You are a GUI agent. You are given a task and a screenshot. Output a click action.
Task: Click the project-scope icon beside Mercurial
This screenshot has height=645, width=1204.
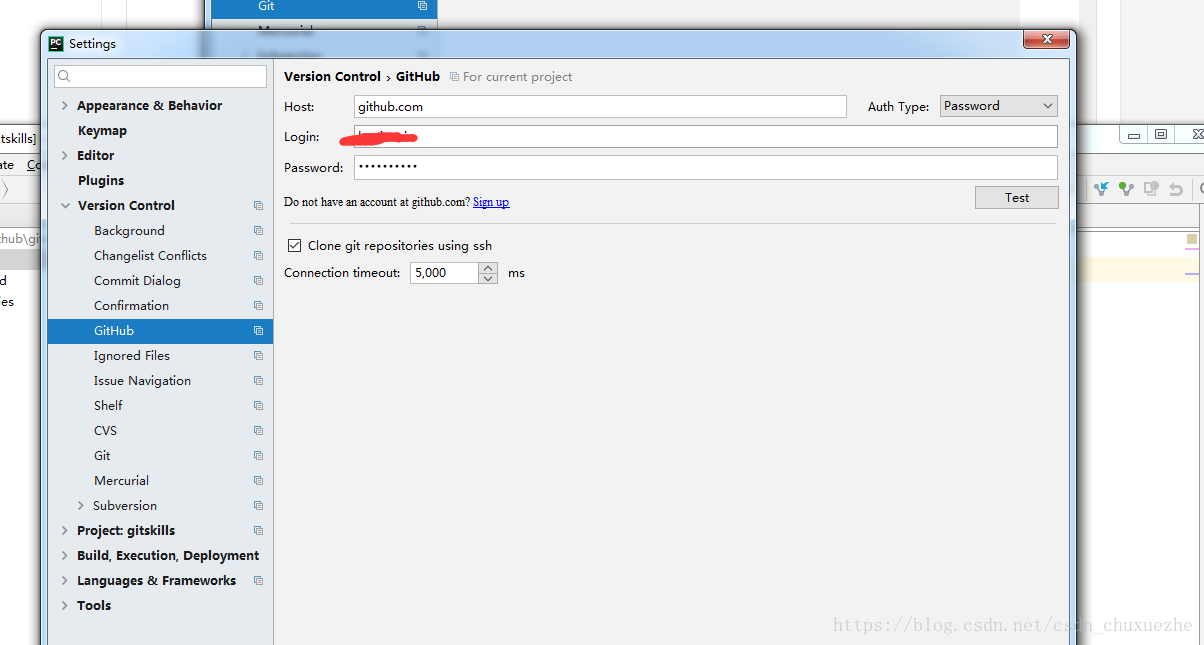coord(258,480)
